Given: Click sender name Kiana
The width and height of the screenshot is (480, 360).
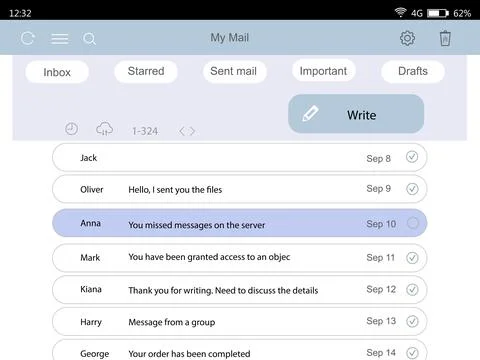Looking at the screenshot, I should (x=91, y=289).
